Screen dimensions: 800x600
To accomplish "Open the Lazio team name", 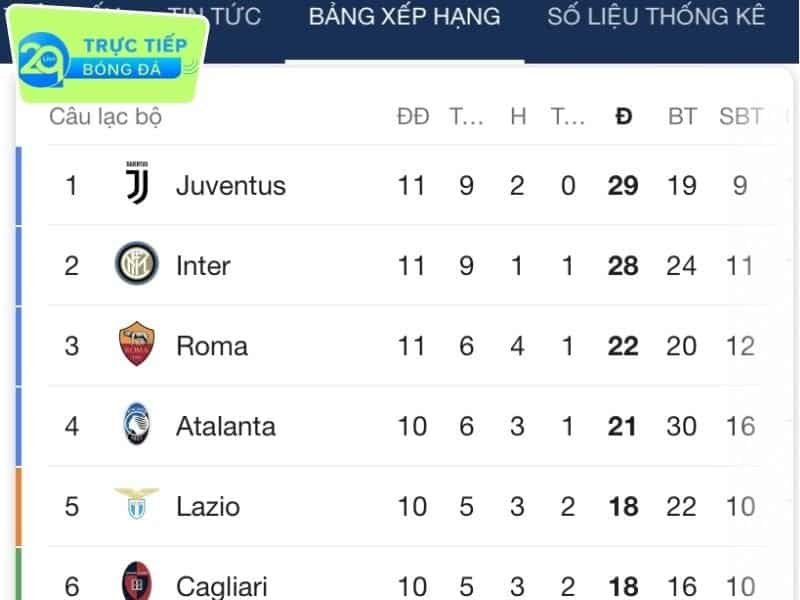I will click(x=208, y=507).
